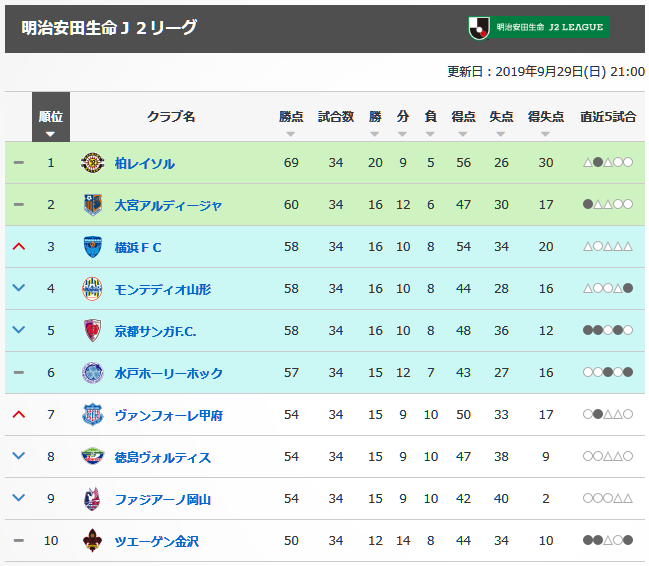
Task: Select the 順位 rank sort header
Action: click(51, 117)
